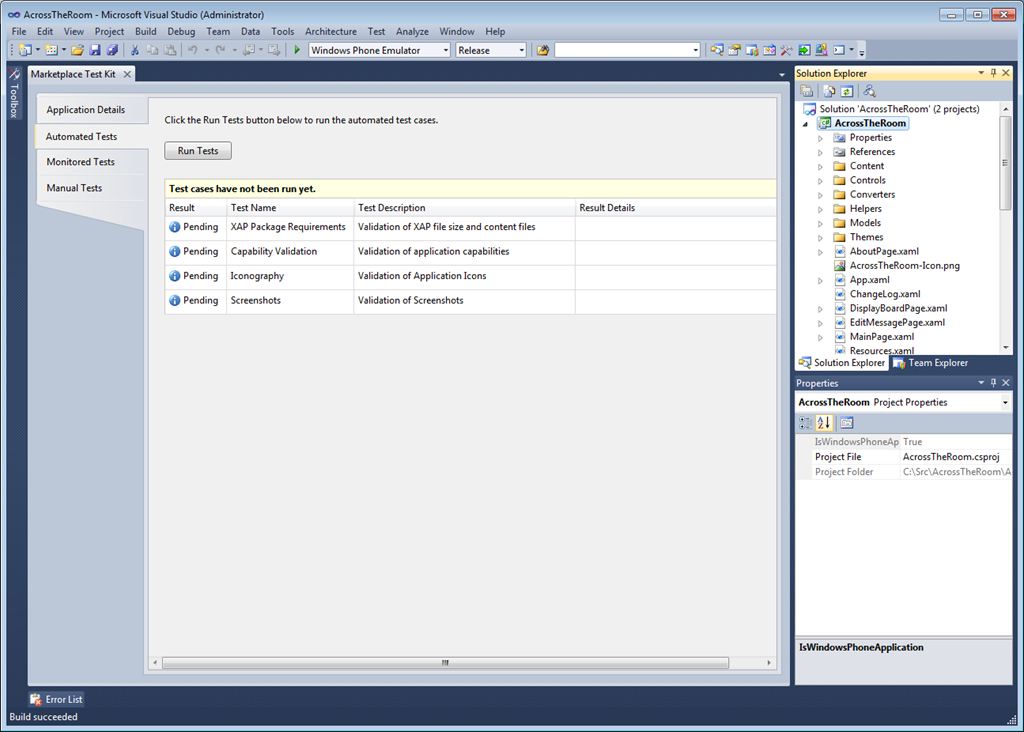Toggle auto-hide pin on Properties panel
The width and height of the screenshot is (1024, 732).
pyautogui.click(x=993, y=383)
